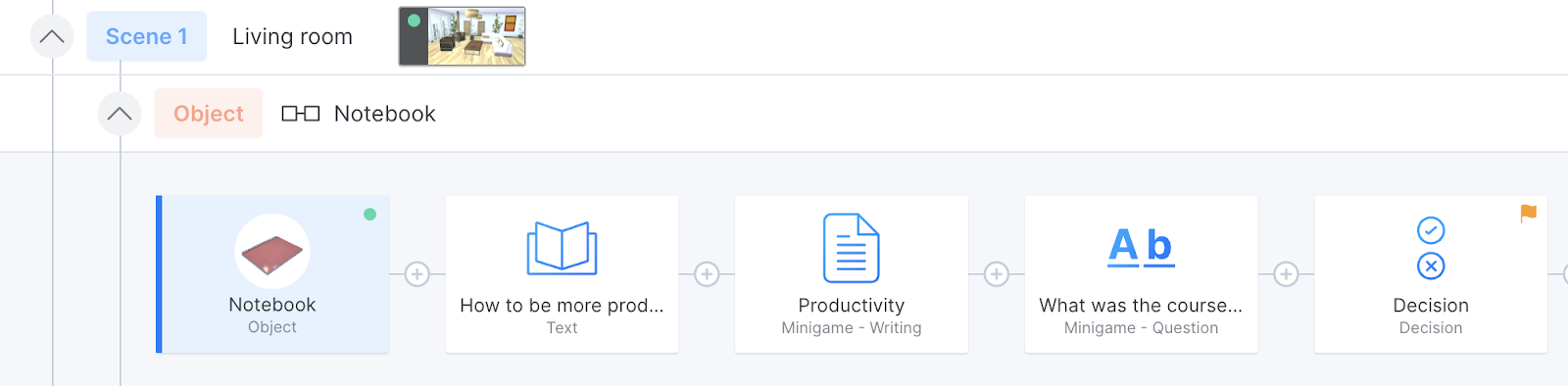Collapse the Notebook object section chevron
The width and height of the screenshot is (1568, 386).
120,114
